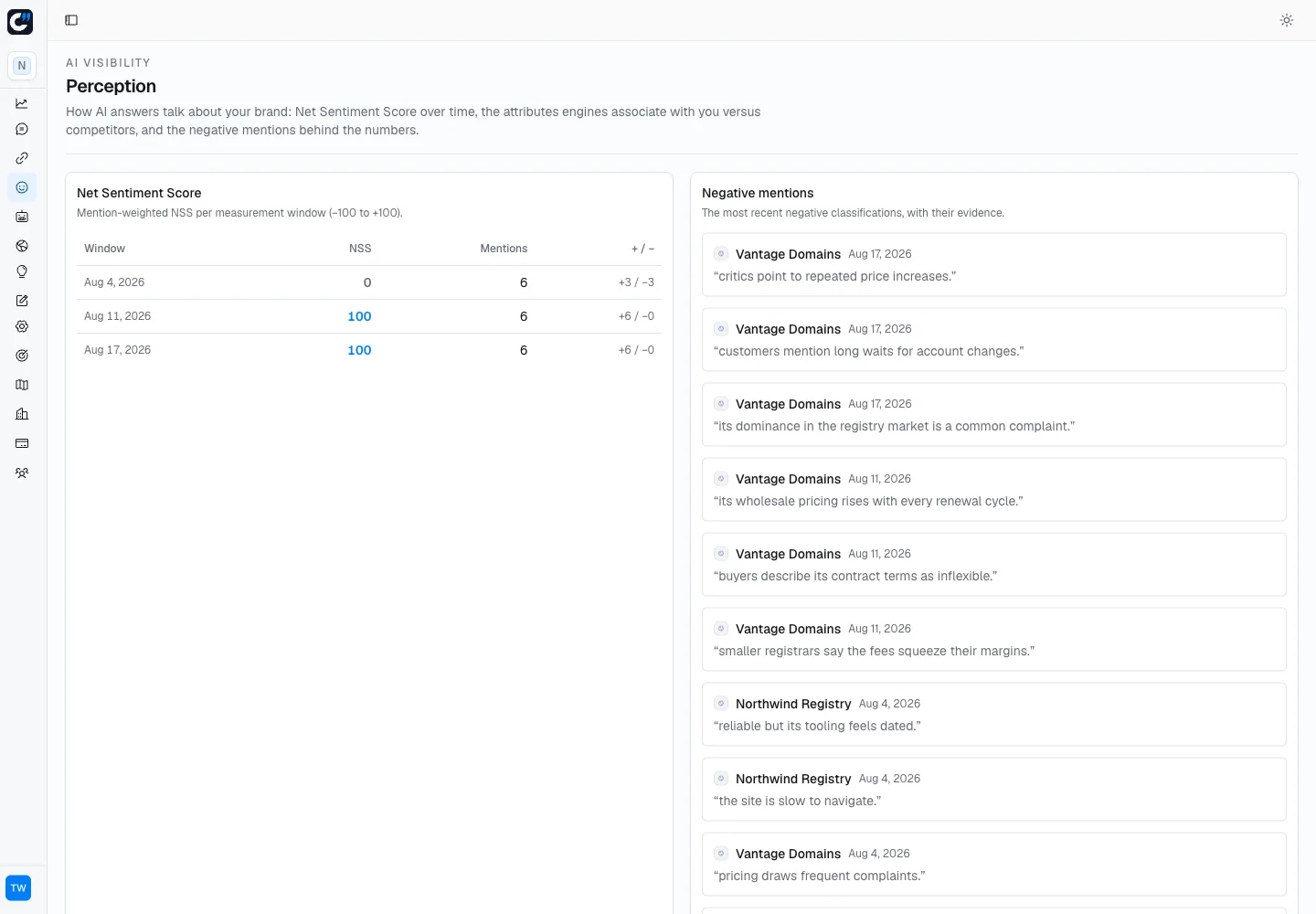Click the 'site is slow to navigate' quote
Screen dimensions: 1316x914
[x=797, y=801]
